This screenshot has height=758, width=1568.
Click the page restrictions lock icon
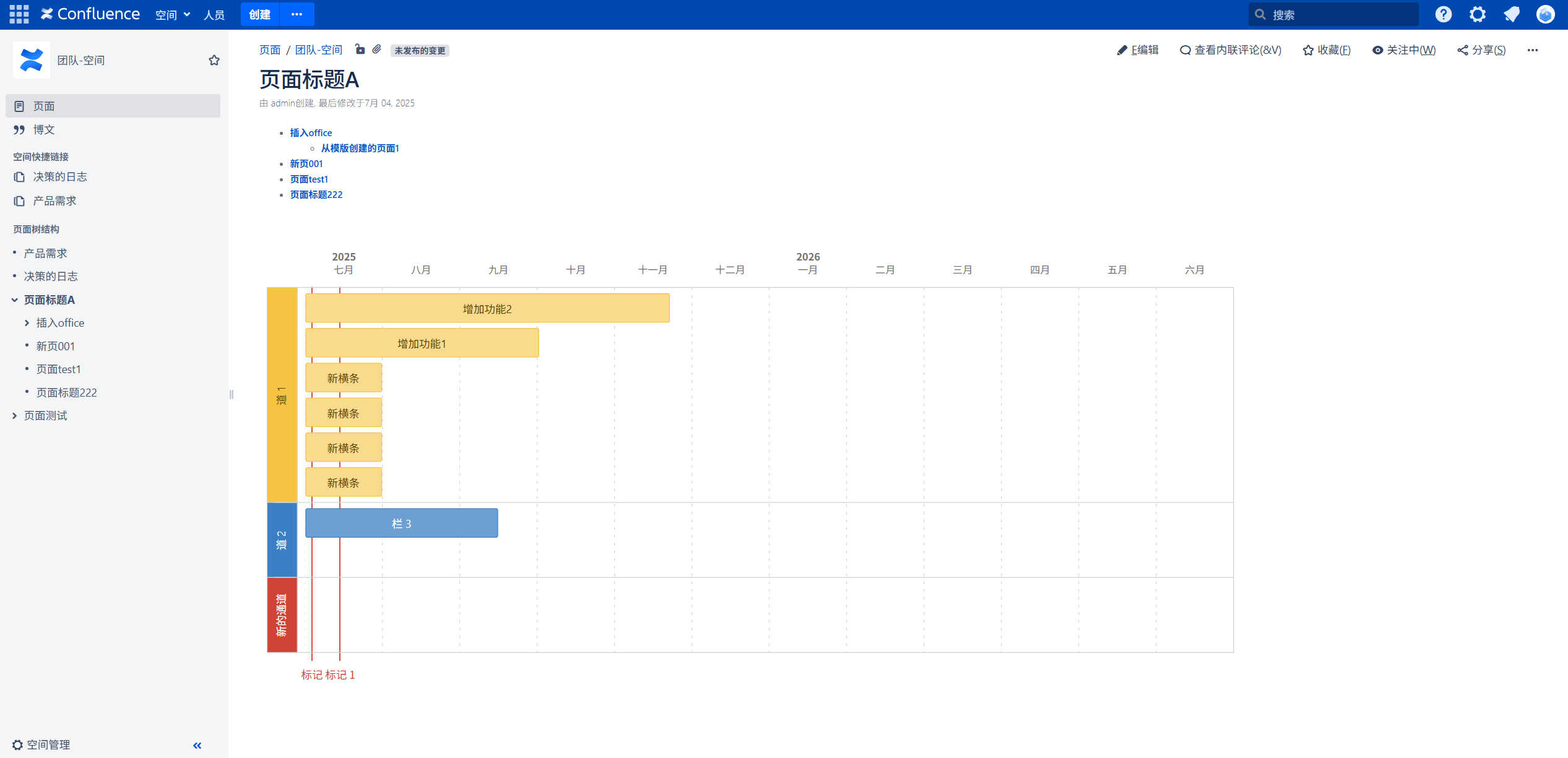coord(360,50)
